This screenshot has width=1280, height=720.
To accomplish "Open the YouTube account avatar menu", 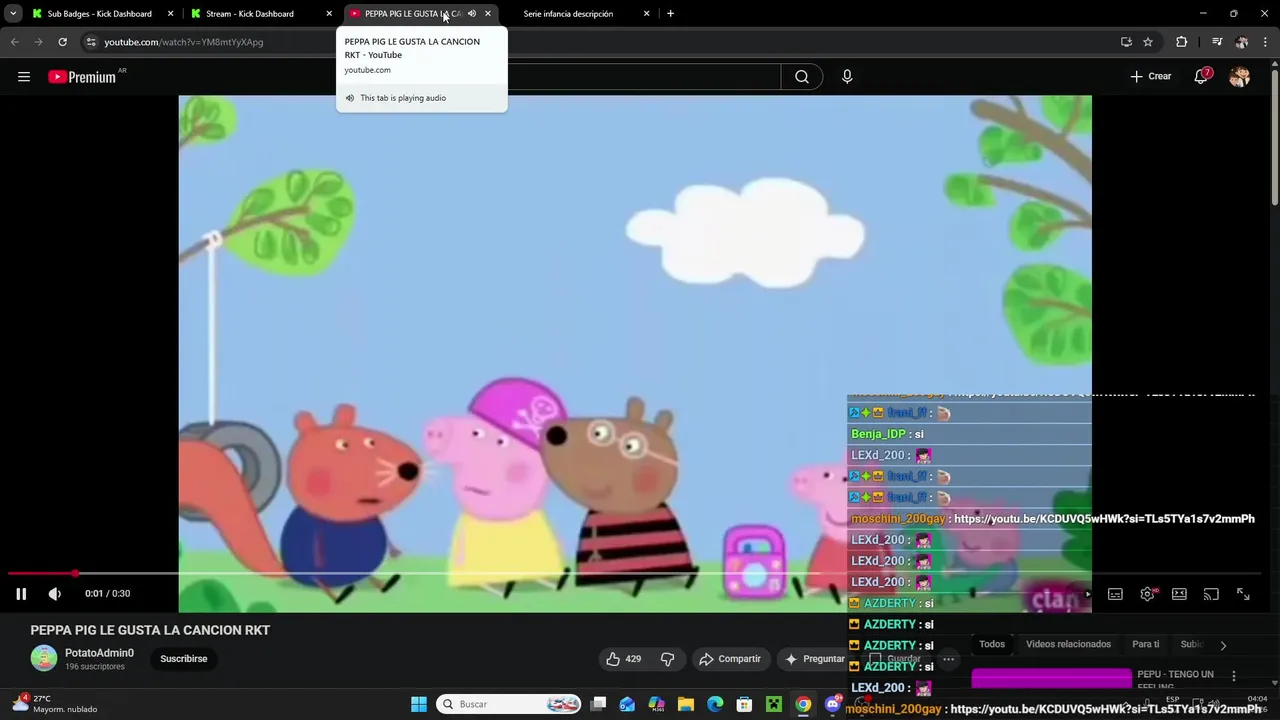I will (x=1239, y=77).
